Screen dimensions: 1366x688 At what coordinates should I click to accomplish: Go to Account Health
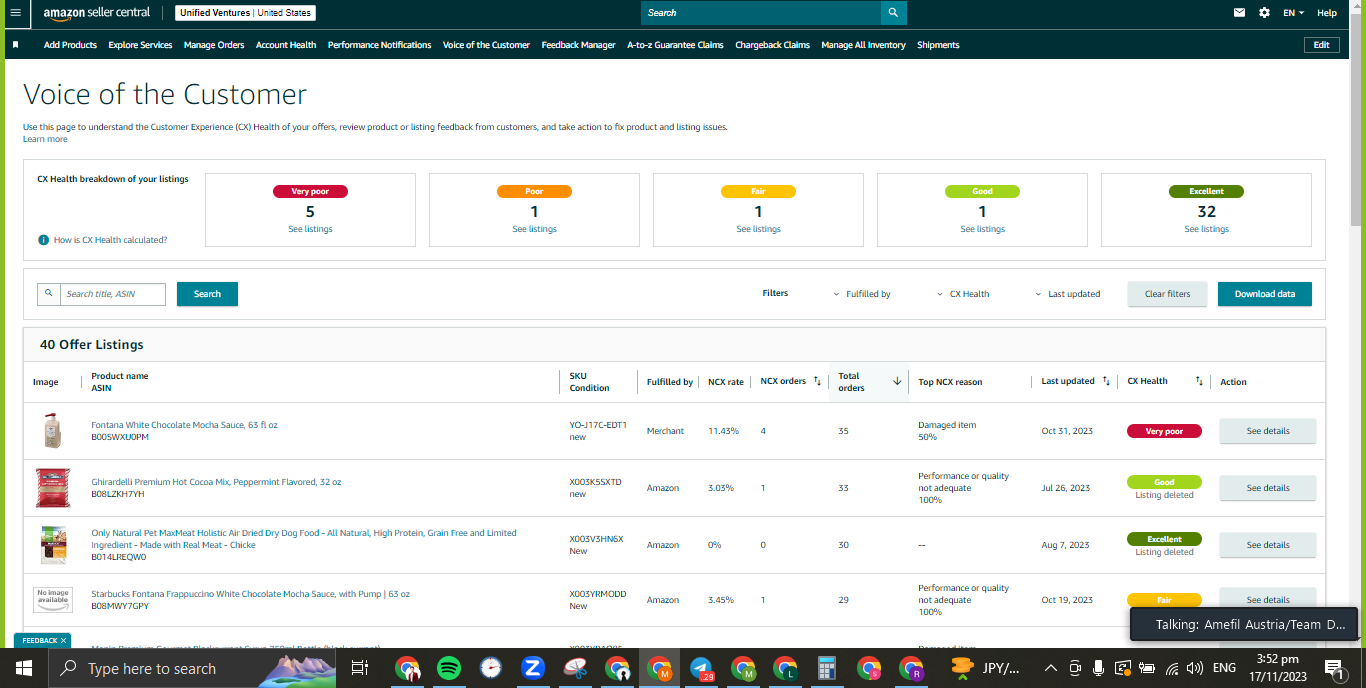[286, 45]
